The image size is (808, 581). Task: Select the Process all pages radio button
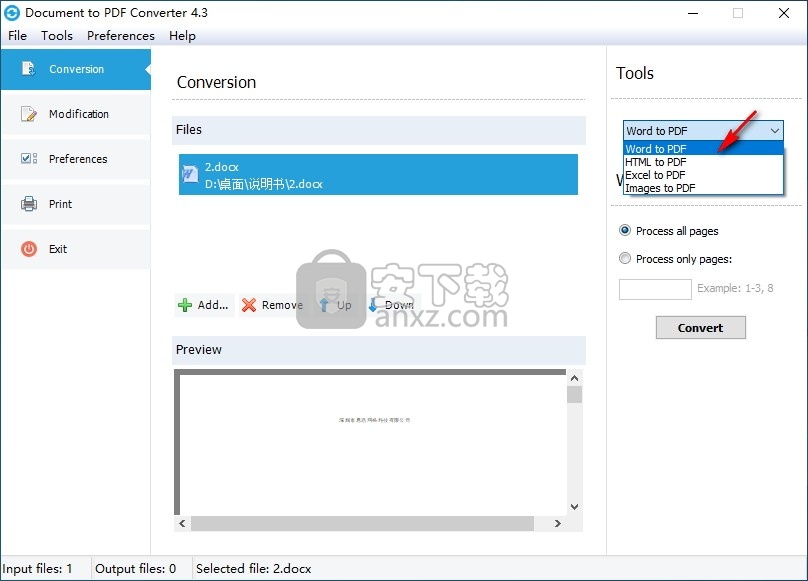[625, 230]
